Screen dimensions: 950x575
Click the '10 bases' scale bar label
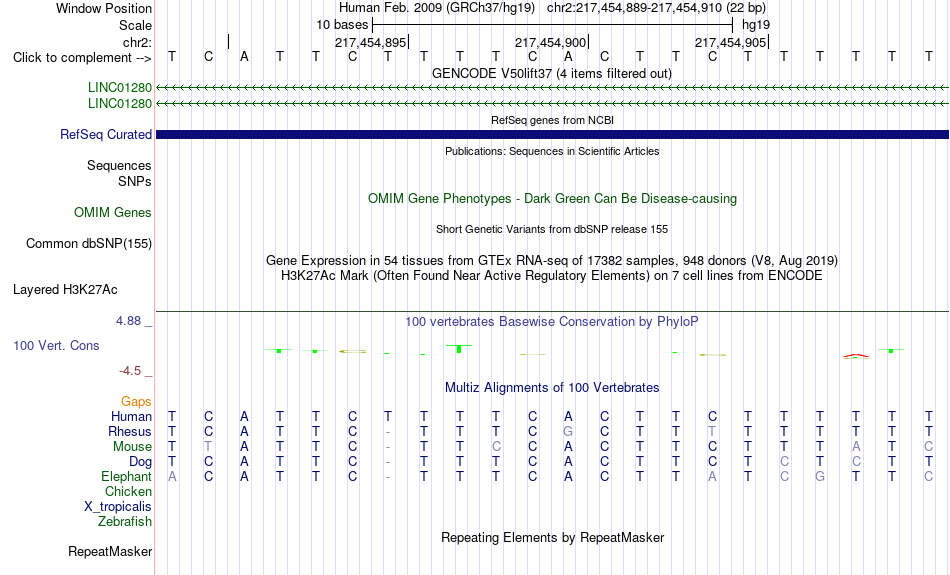tap(342, 25)
